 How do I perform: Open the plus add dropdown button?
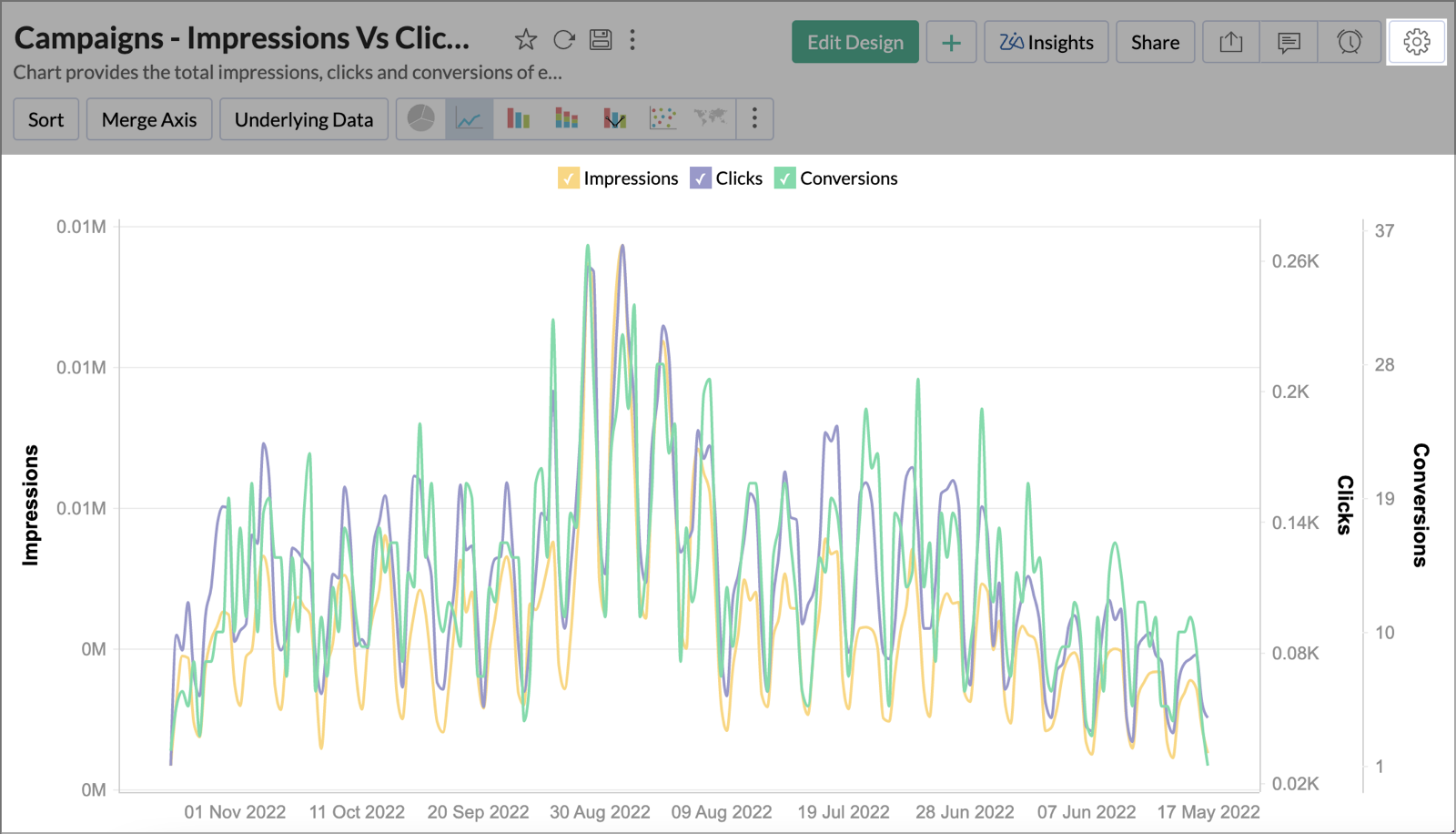click(x=951, y=43)
